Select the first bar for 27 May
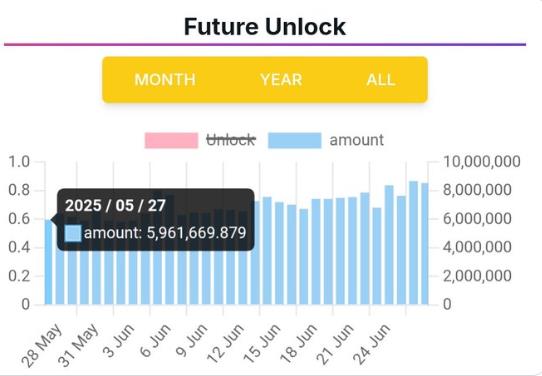The image size is (542, 376). [x=48, y=262]
